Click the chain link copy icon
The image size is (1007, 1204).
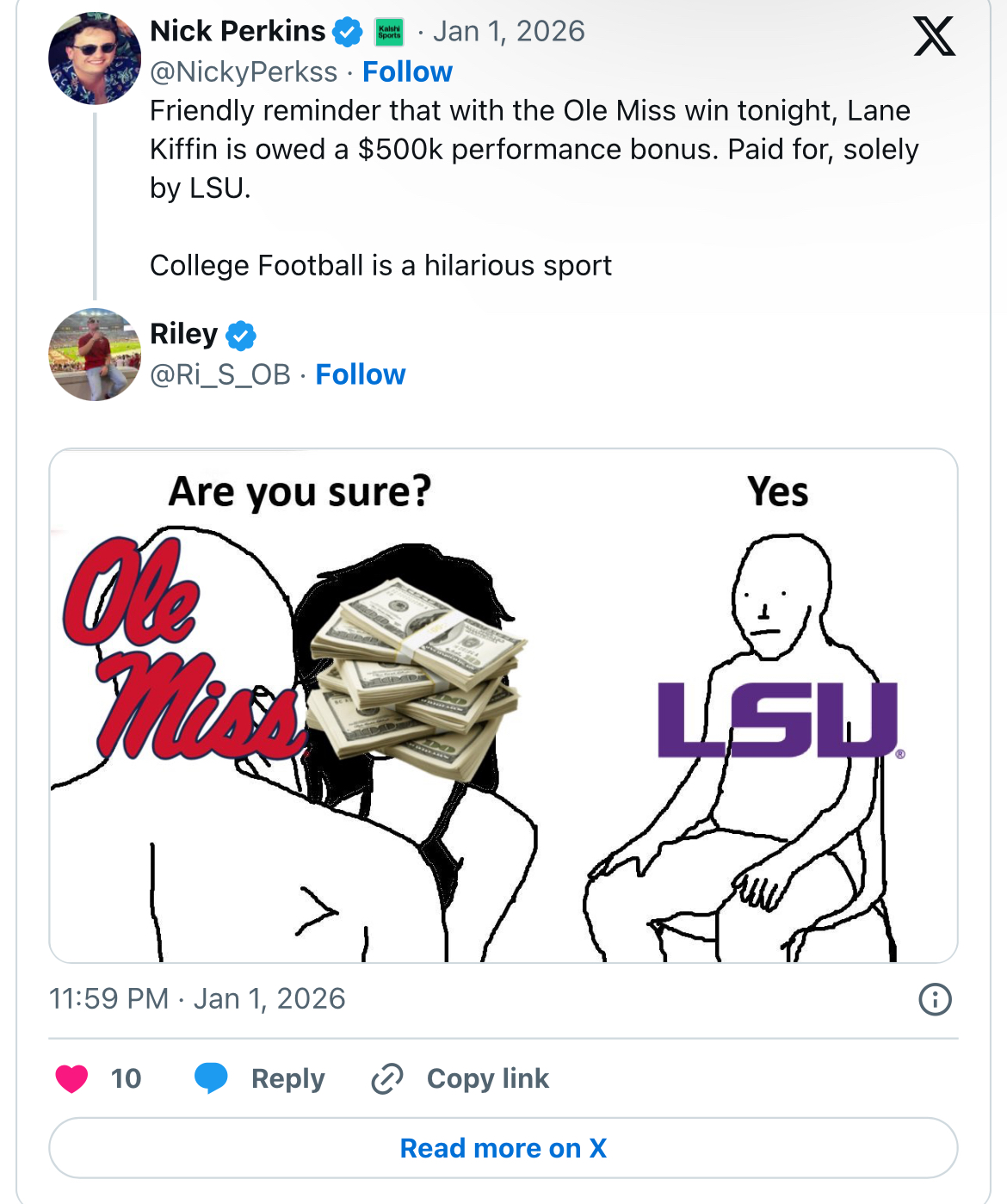[387, 1078]
